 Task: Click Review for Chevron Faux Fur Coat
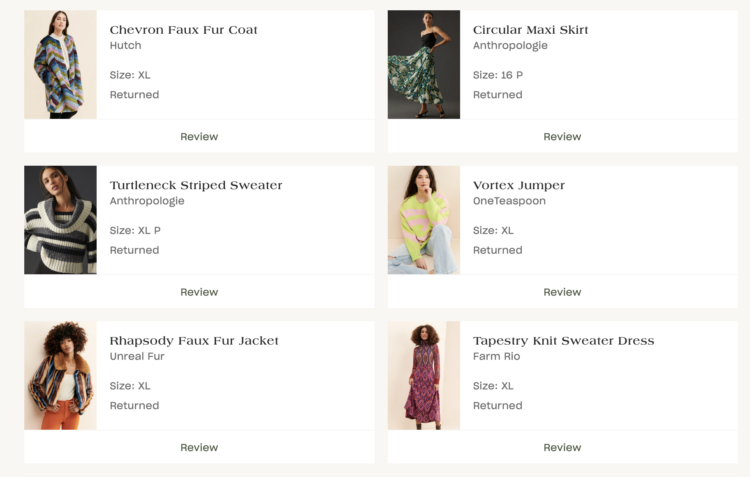pyautogui.click(x=199, y=137)
